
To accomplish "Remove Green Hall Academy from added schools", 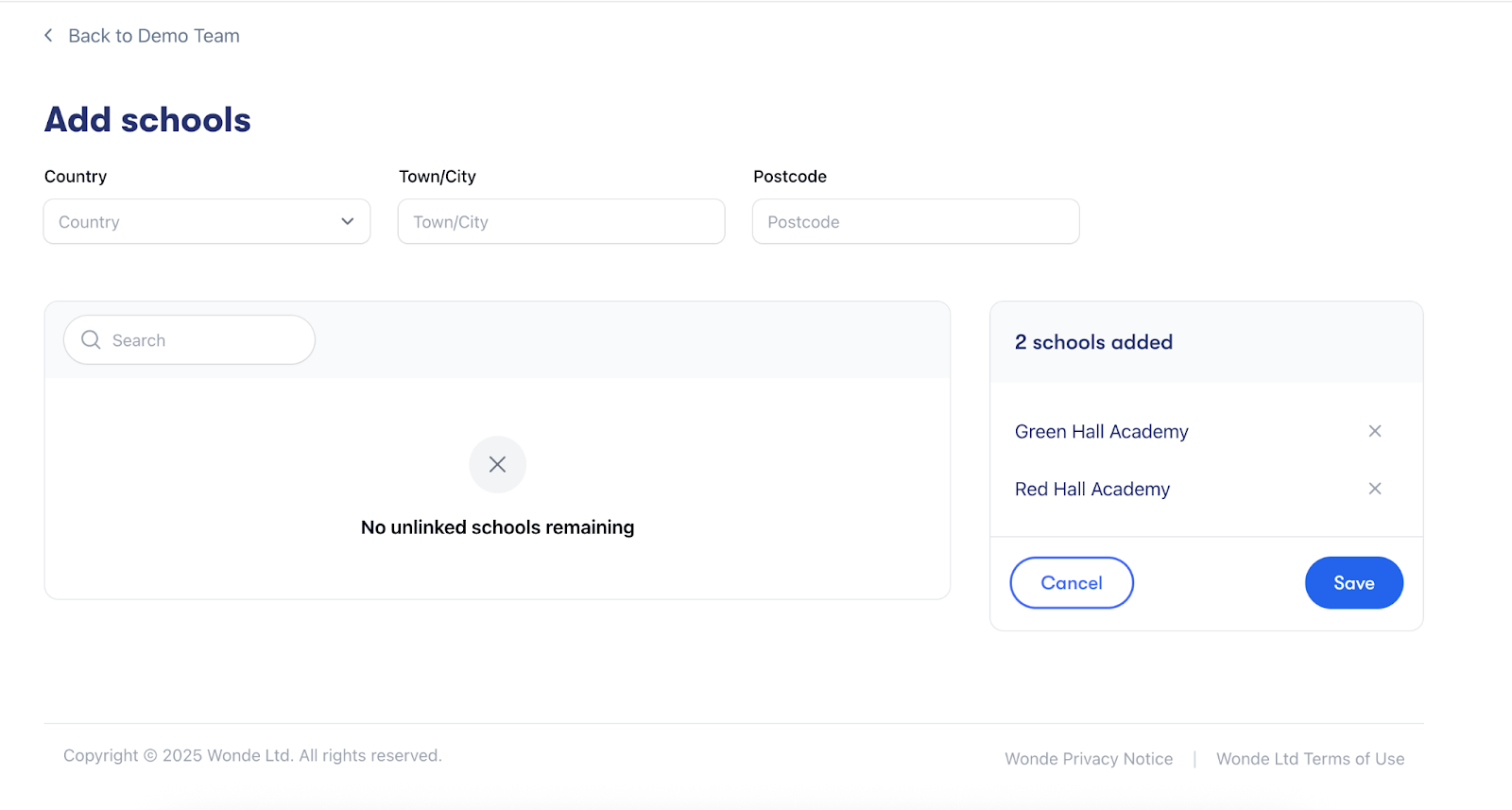I will [x=1375, y=431].
